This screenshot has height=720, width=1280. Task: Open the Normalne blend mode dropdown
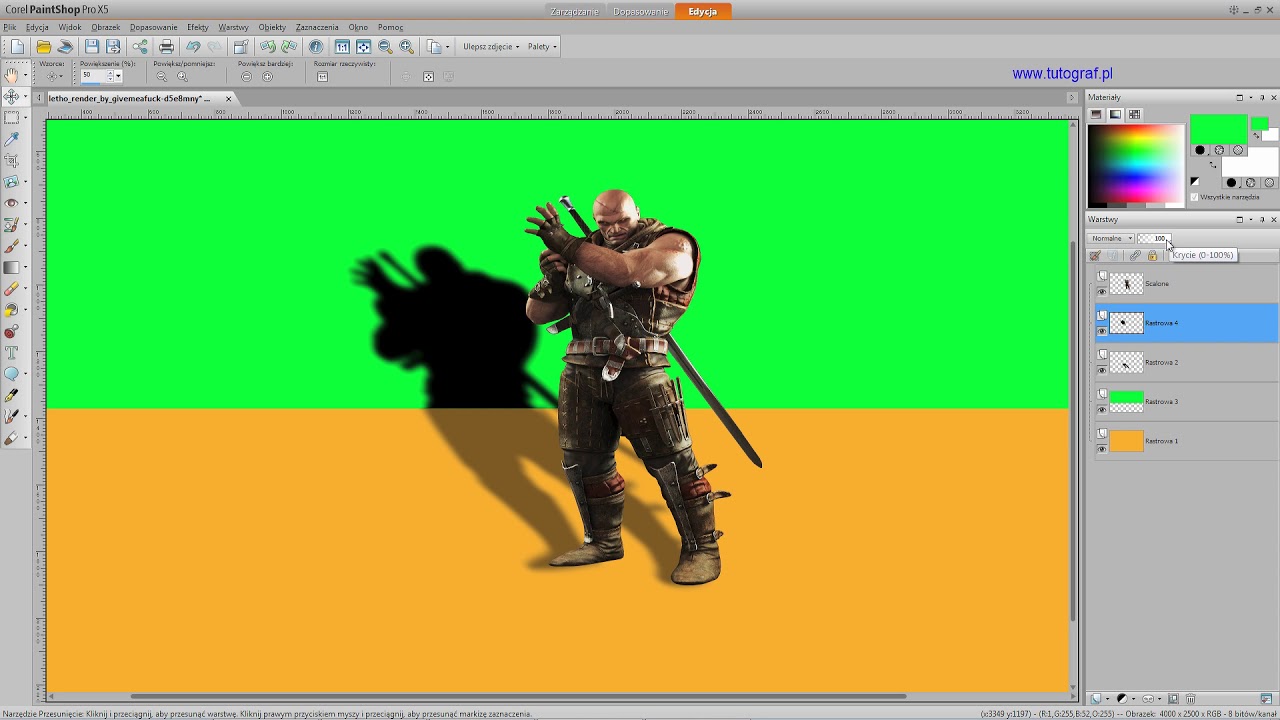1111,238
